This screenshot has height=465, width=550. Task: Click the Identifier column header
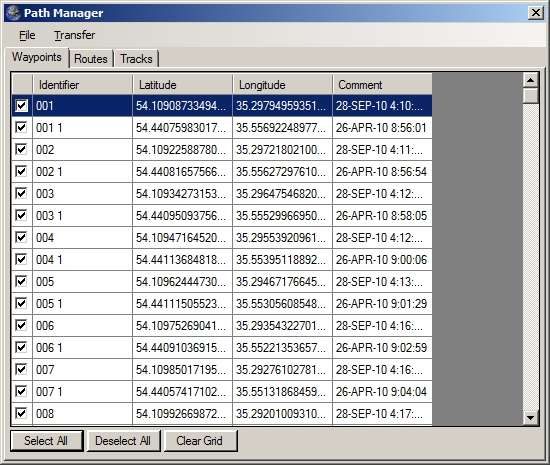click(82, 85)
